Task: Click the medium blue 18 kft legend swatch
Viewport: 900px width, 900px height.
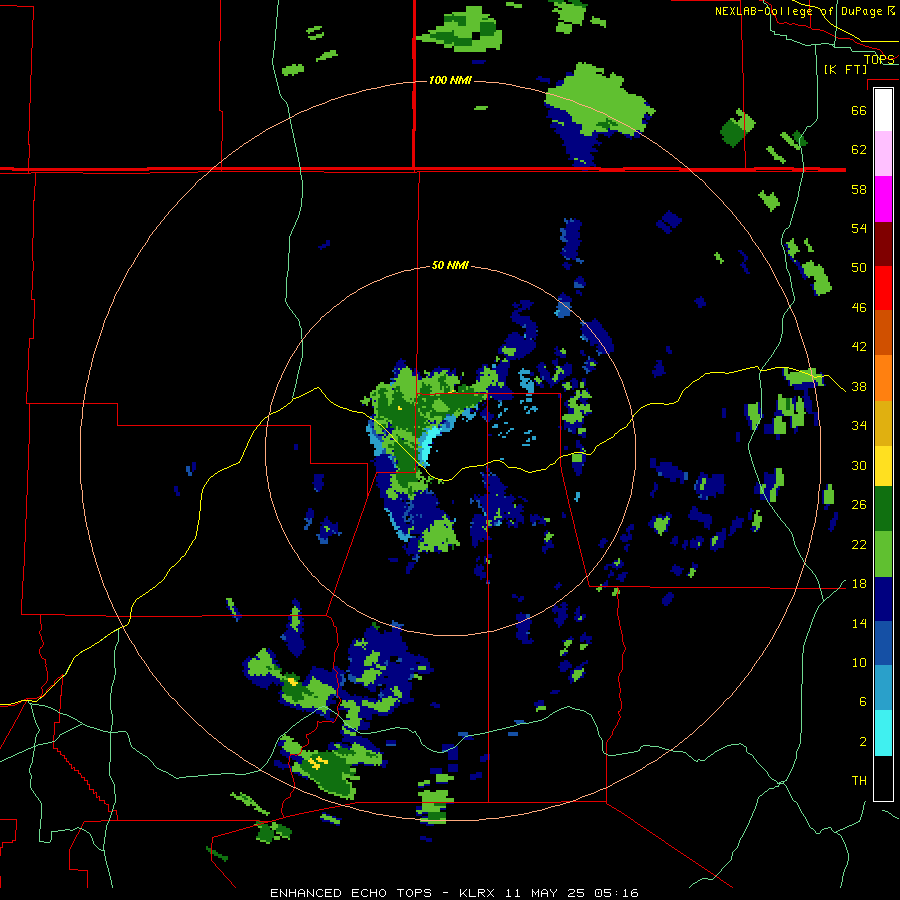Action: coord(883,643)
